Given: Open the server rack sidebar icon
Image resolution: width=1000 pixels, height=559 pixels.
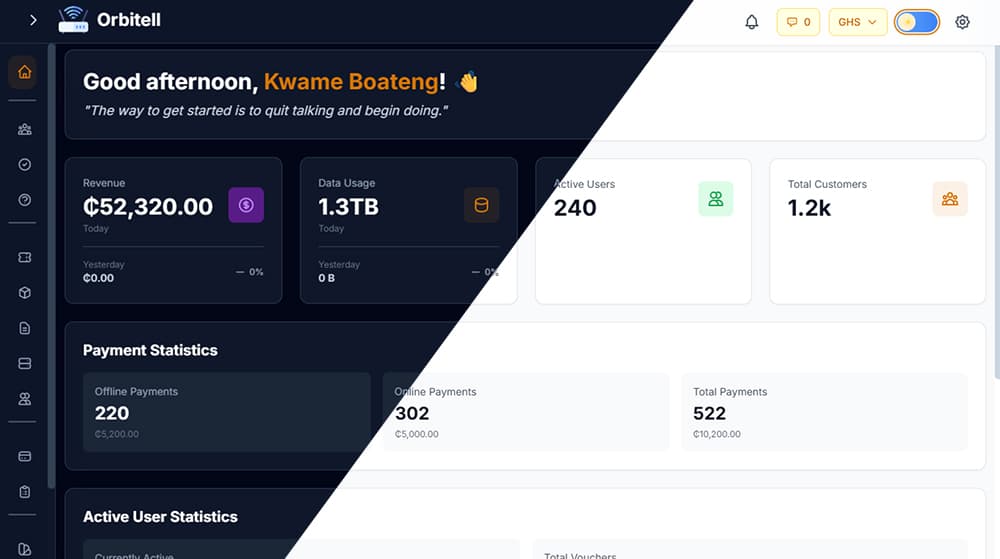Looking at the screenshot, I should [24, 363].
